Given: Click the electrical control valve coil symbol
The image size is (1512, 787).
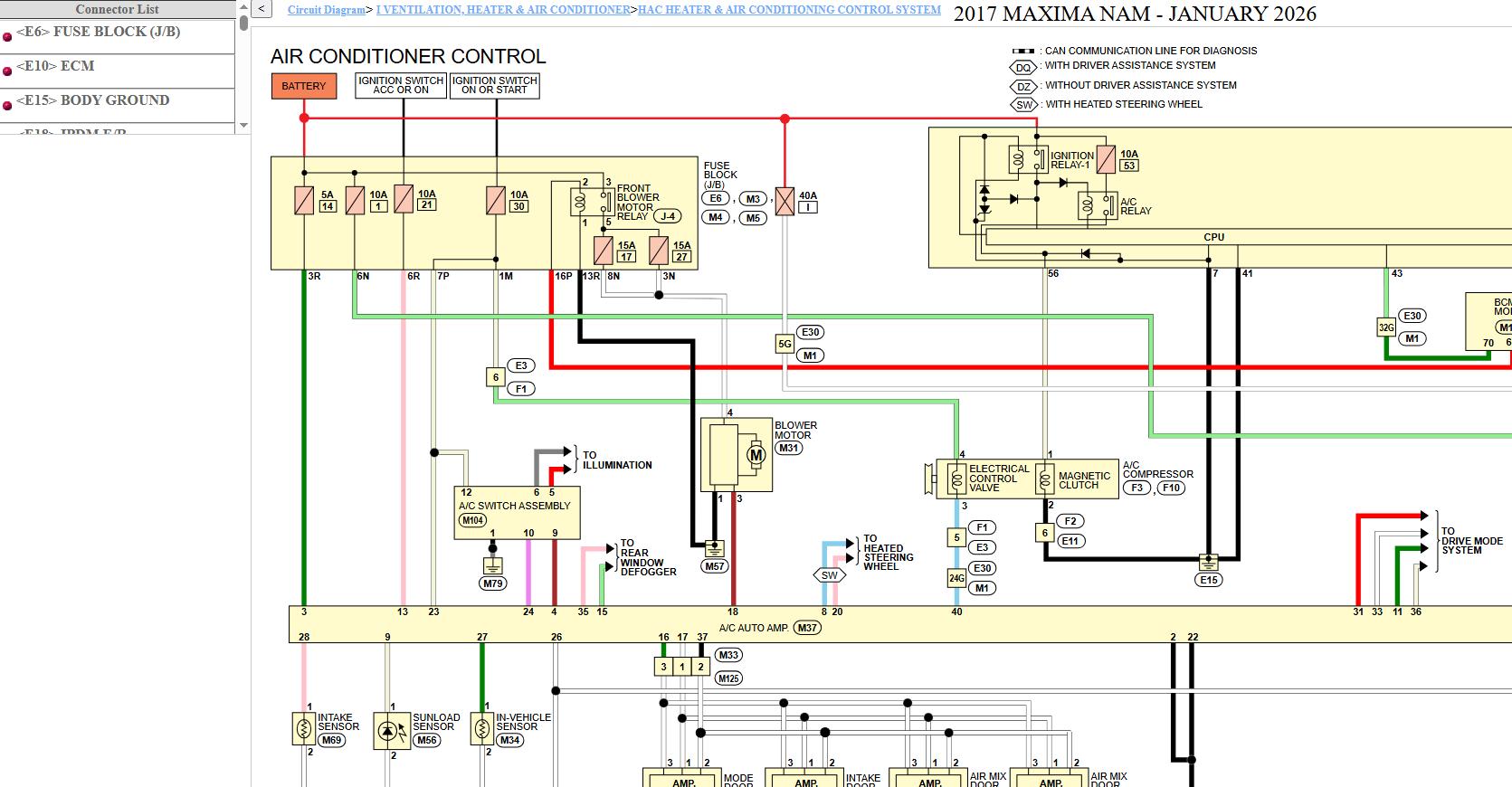Looking at the screenshot, I should [957, 479].
